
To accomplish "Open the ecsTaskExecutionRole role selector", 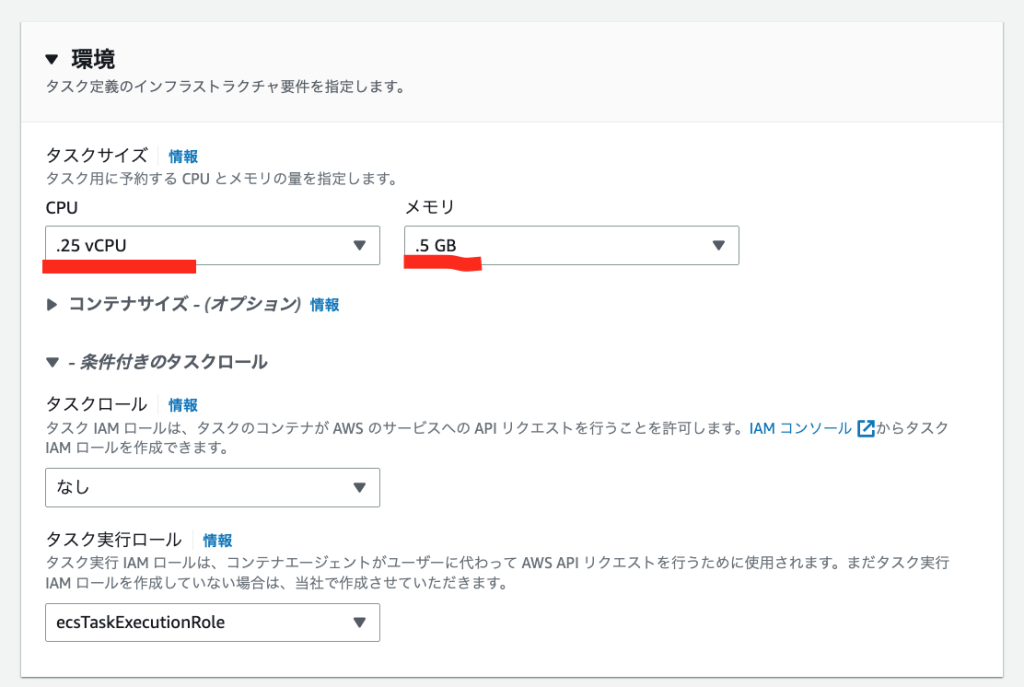I will pos(200,622).
